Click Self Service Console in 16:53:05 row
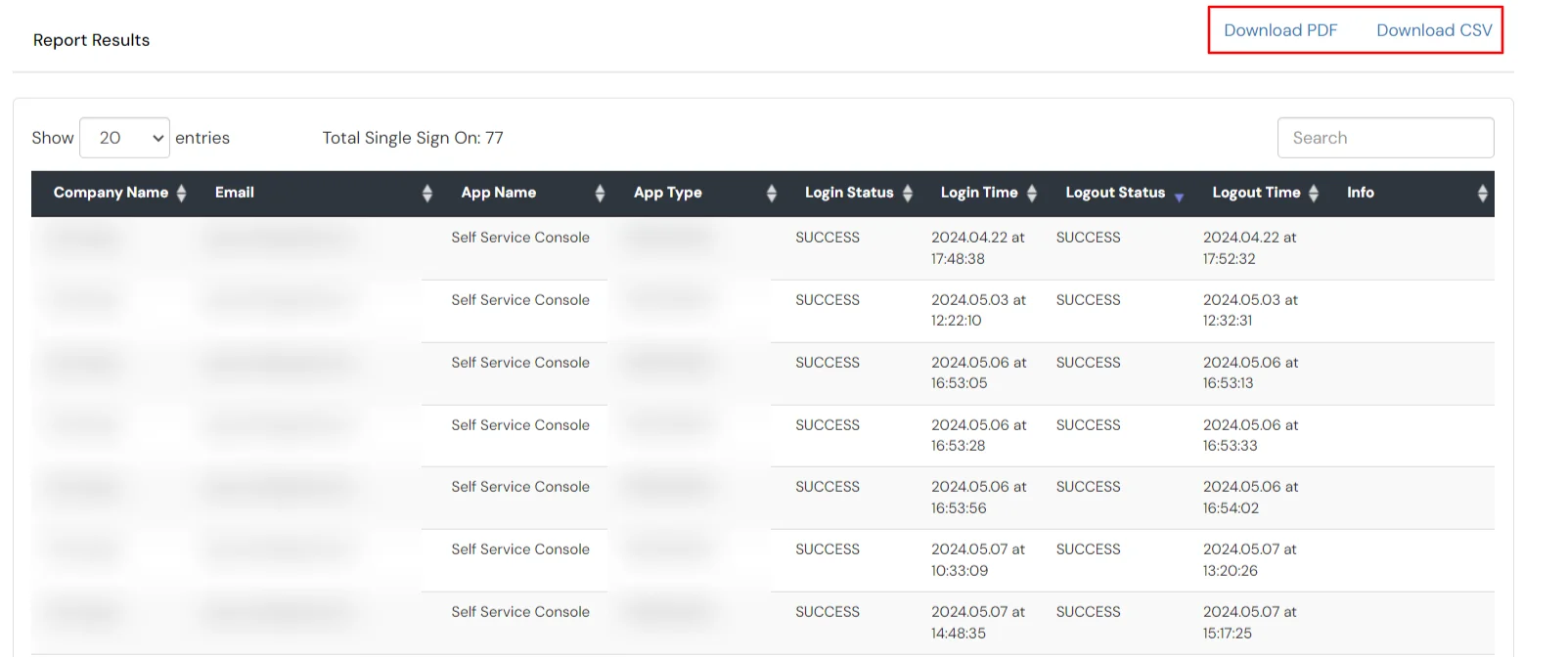Viewport: 1568px width, 657px height. [520, 363]
